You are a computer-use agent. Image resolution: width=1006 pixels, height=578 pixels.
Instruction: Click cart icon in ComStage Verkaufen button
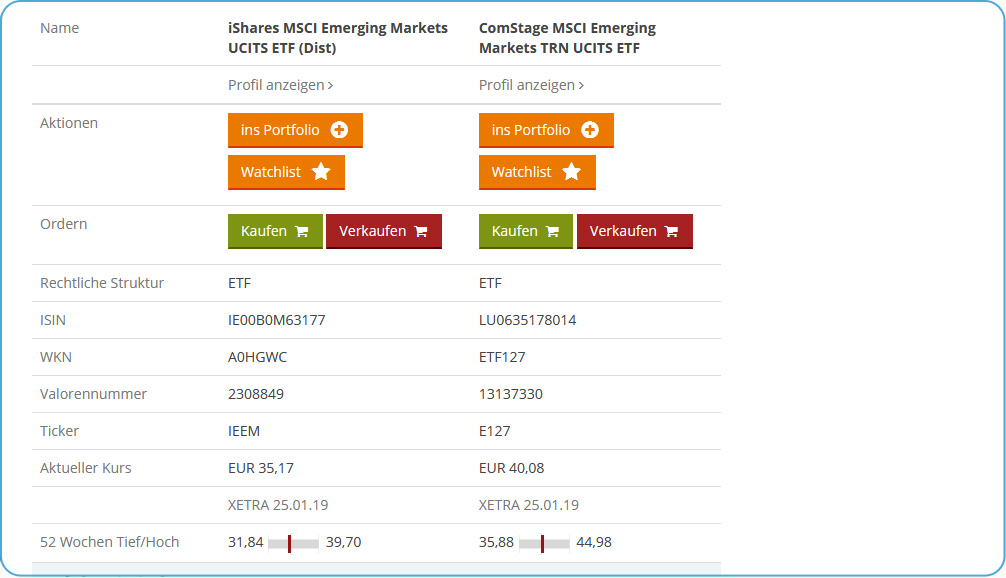pyautogui.click(x=672, y=232)
